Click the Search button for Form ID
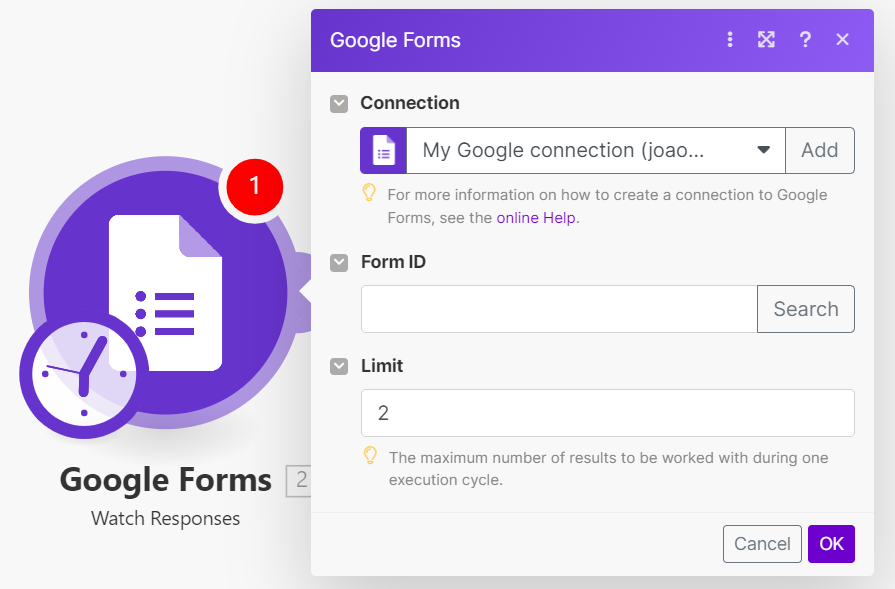The width and height of the screenshot is (895, 589). click(806, 309)
